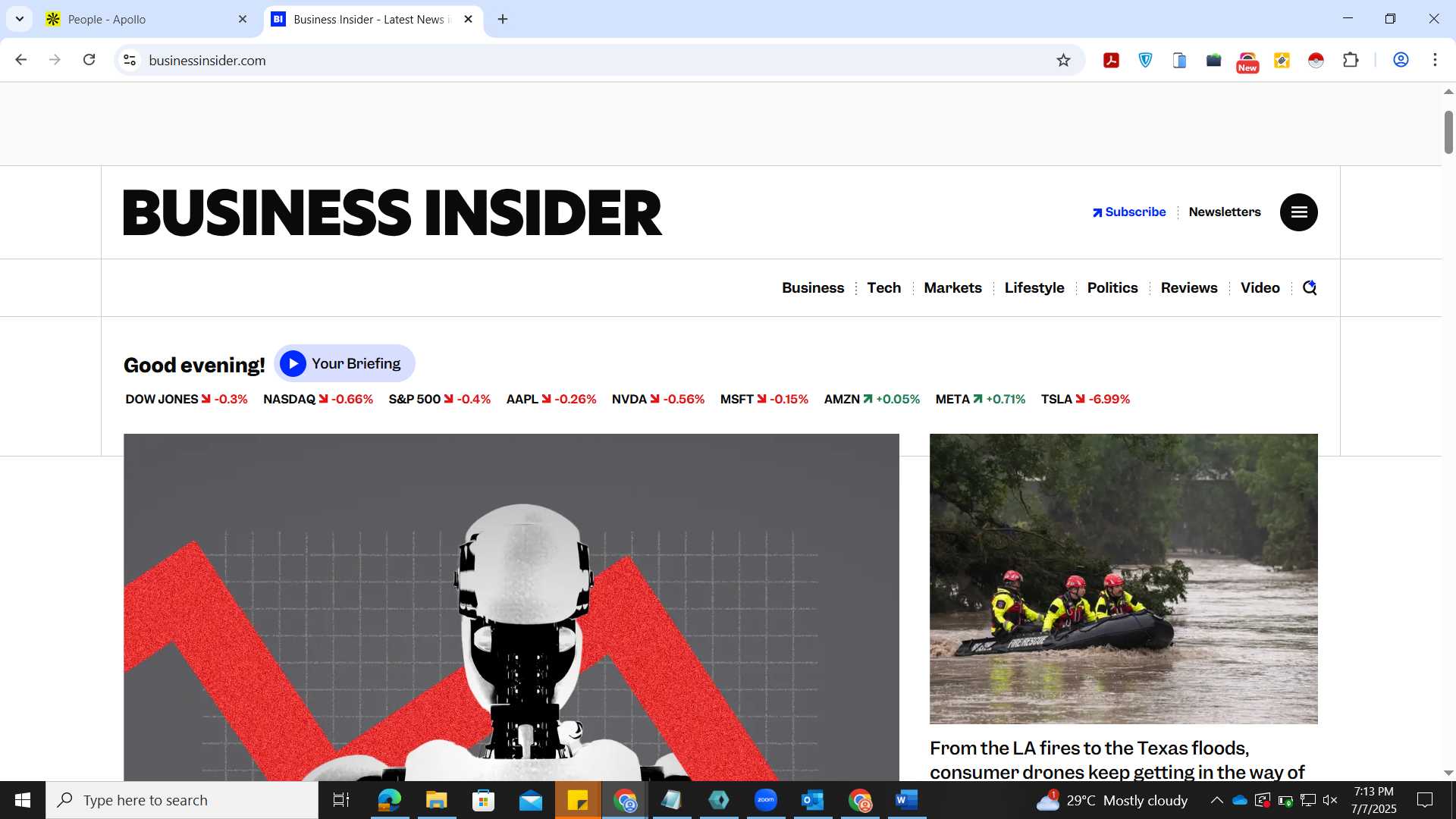
Task: Open Chrome's three-dot menu
Action: (x=1435, y=60)
